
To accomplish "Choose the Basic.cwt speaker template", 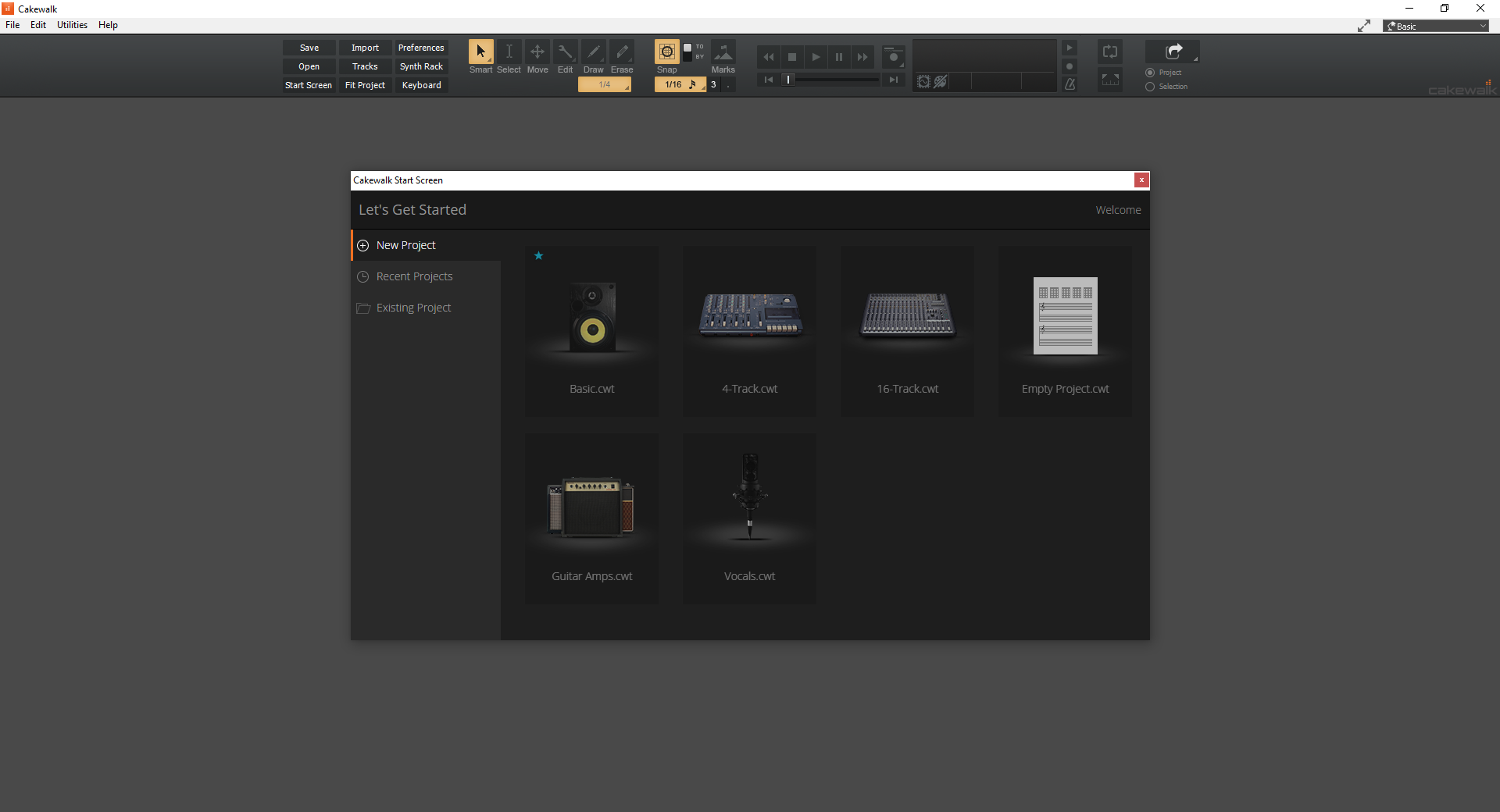I will 591,331.
